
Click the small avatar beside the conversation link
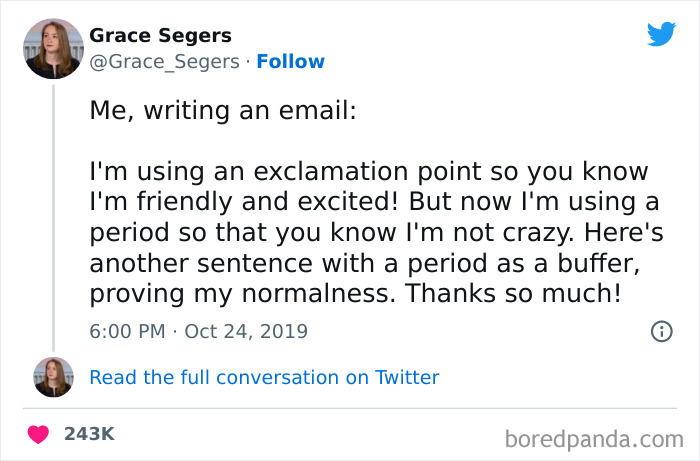[53, 377]
